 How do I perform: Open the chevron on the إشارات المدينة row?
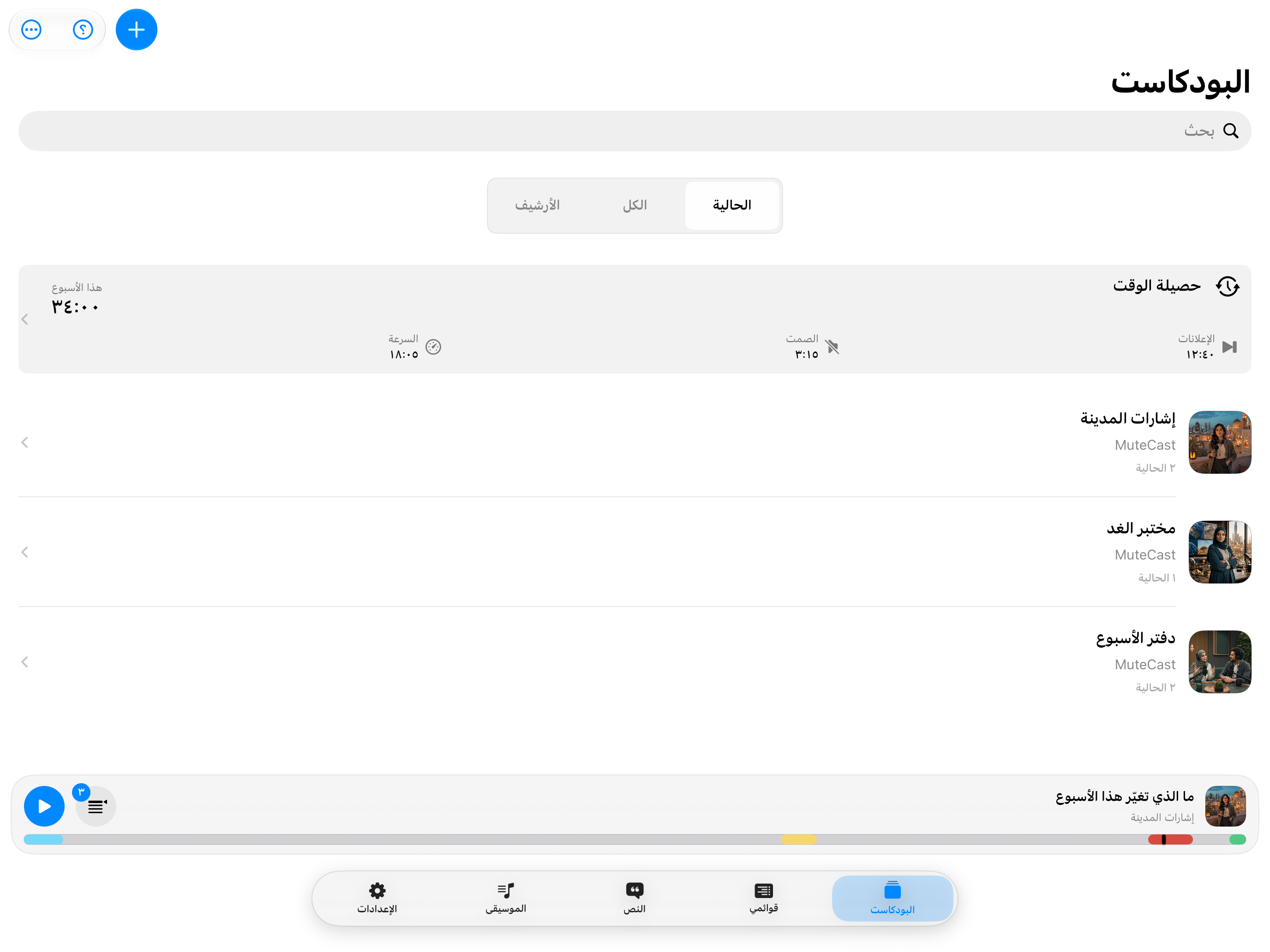coord(24,442)
